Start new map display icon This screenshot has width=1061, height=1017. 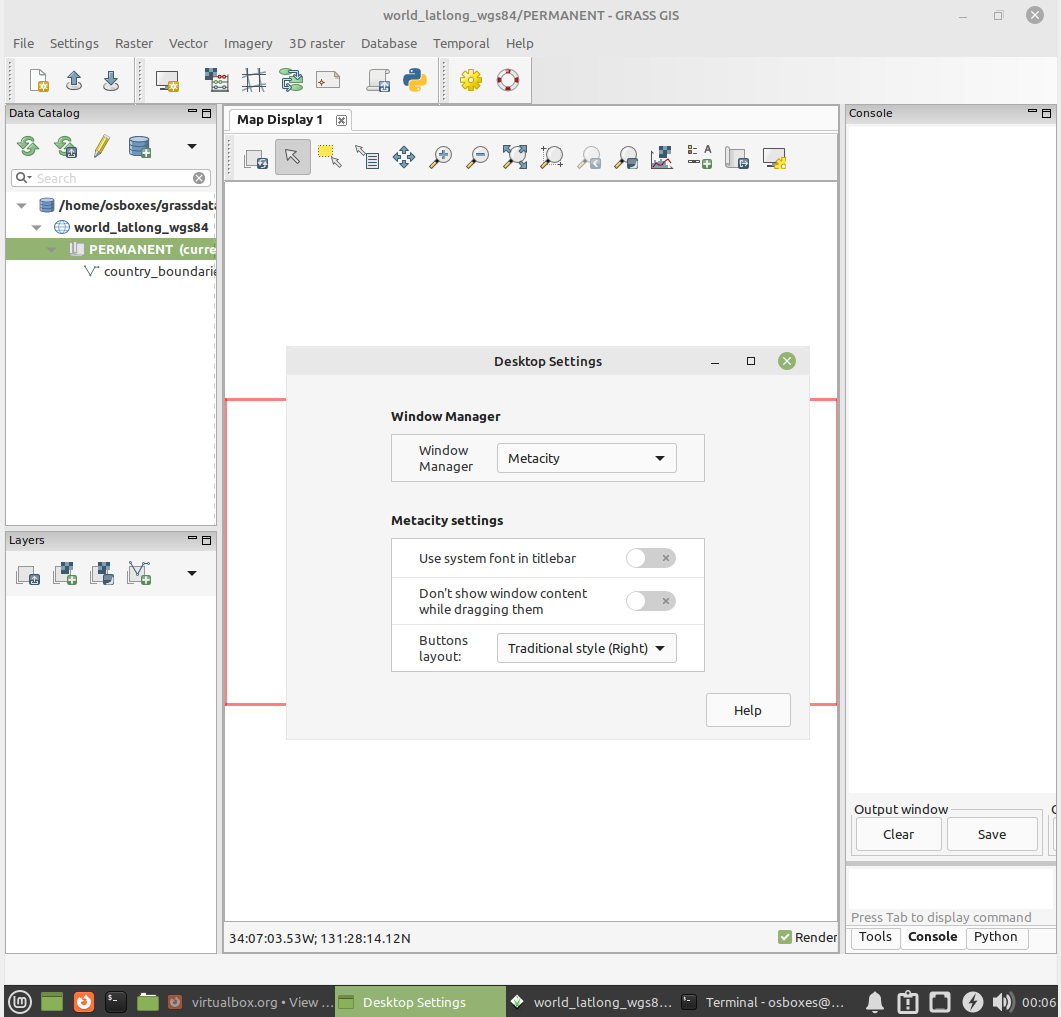click(x=167, y=81)
